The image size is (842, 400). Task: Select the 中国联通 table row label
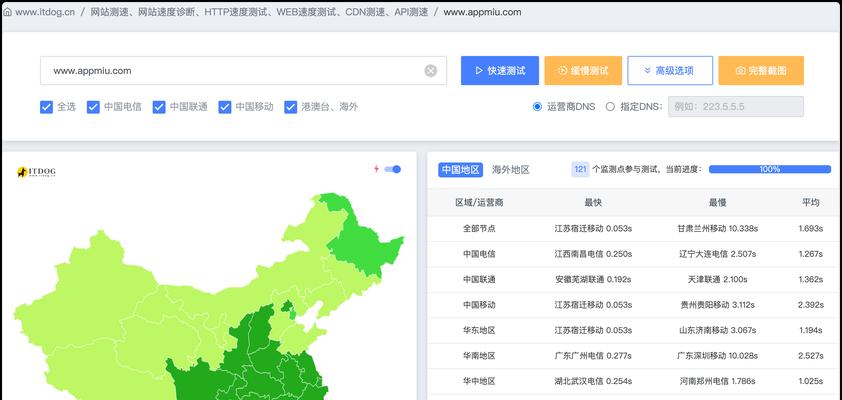pos(479,279)
